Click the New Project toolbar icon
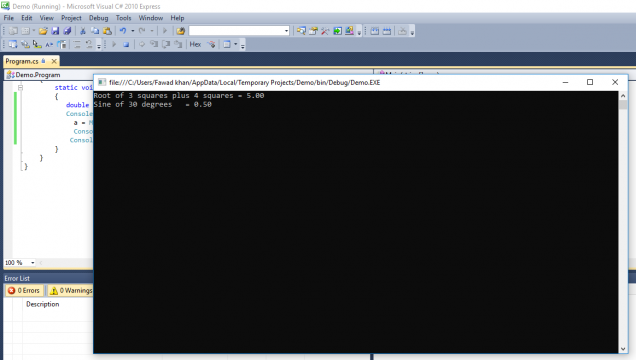 click(13, 31)
